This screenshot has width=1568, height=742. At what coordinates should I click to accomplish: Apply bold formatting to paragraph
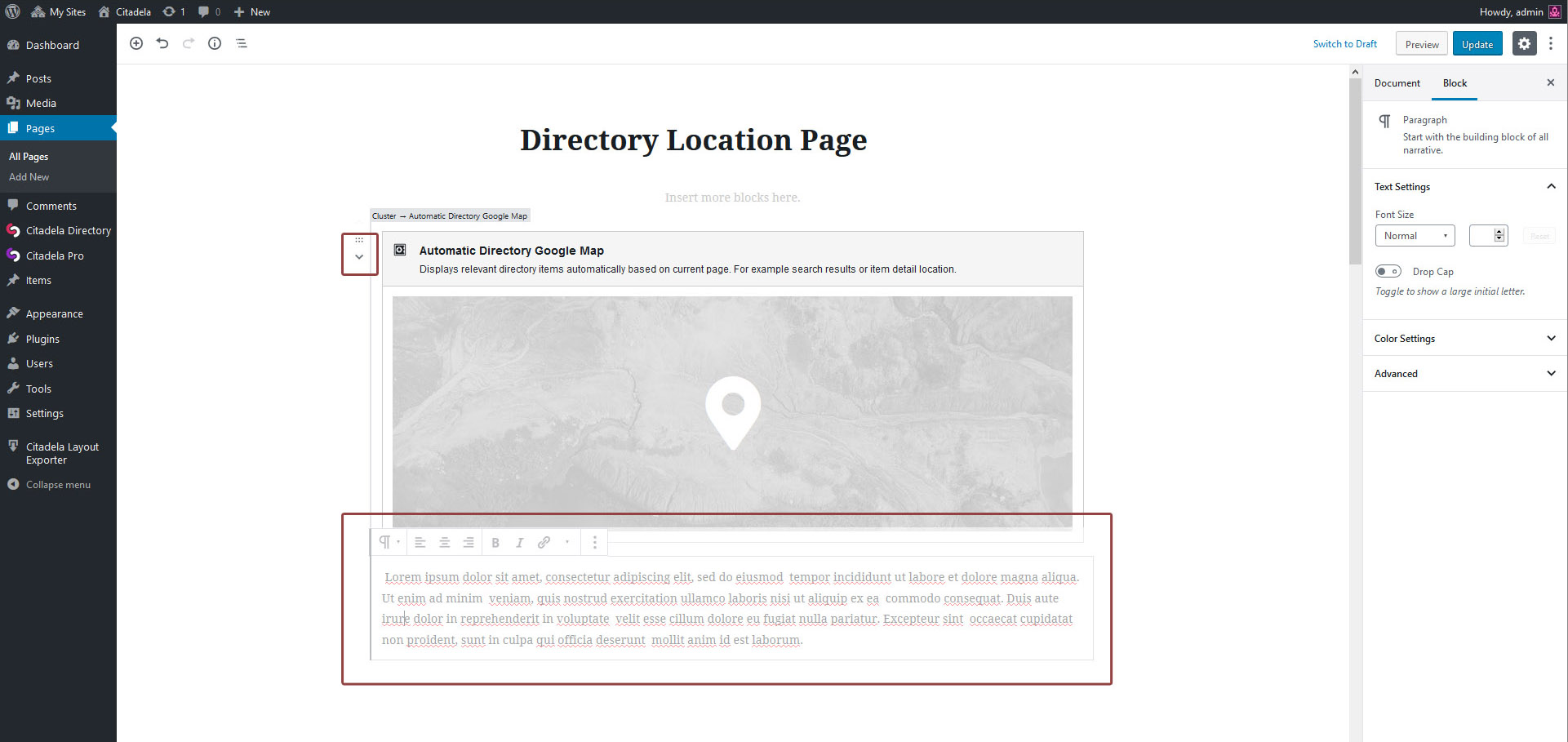(x=495, y=543)
